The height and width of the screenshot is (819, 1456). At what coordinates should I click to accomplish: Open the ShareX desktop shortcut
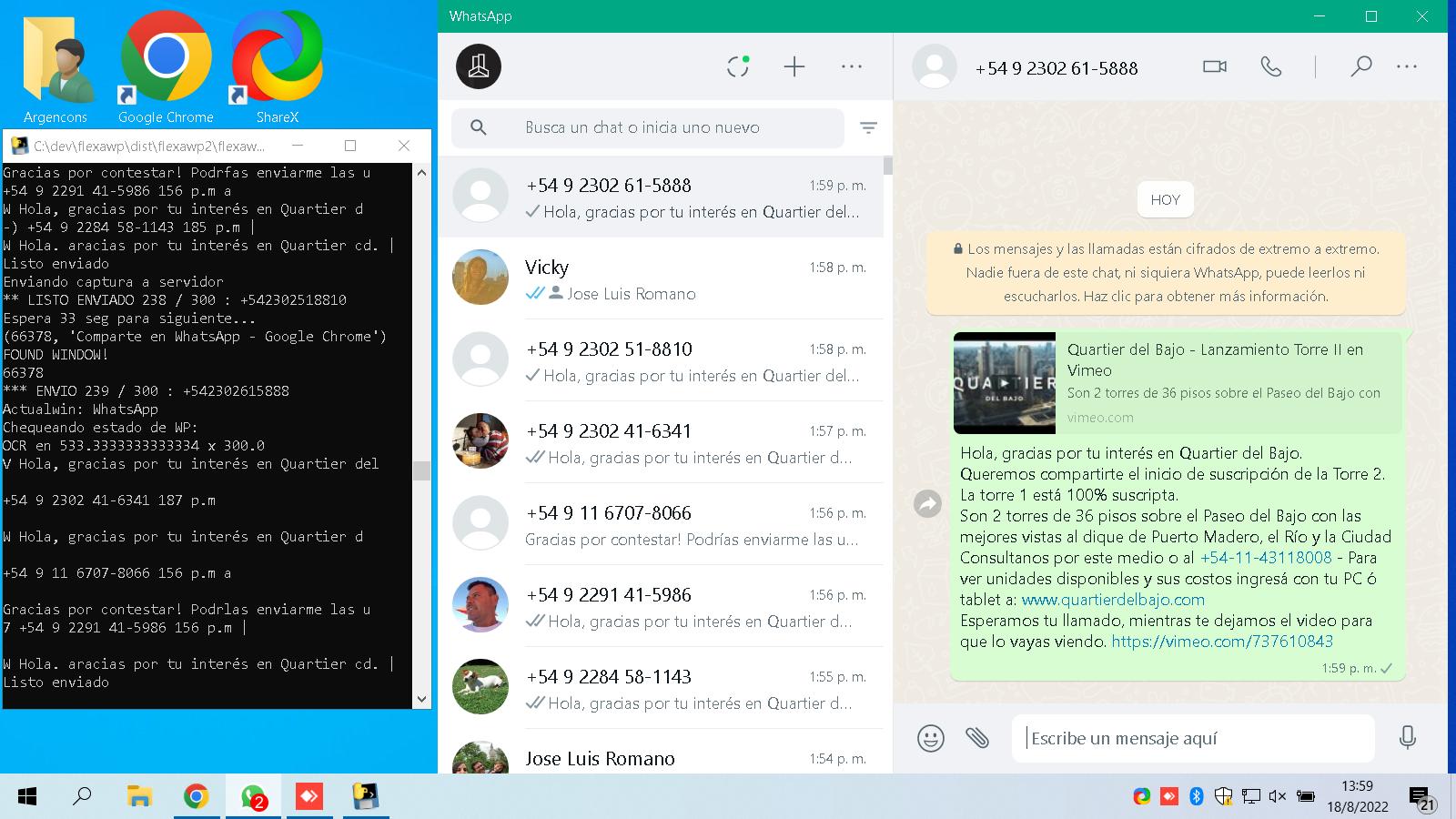[x=277, y=68]
